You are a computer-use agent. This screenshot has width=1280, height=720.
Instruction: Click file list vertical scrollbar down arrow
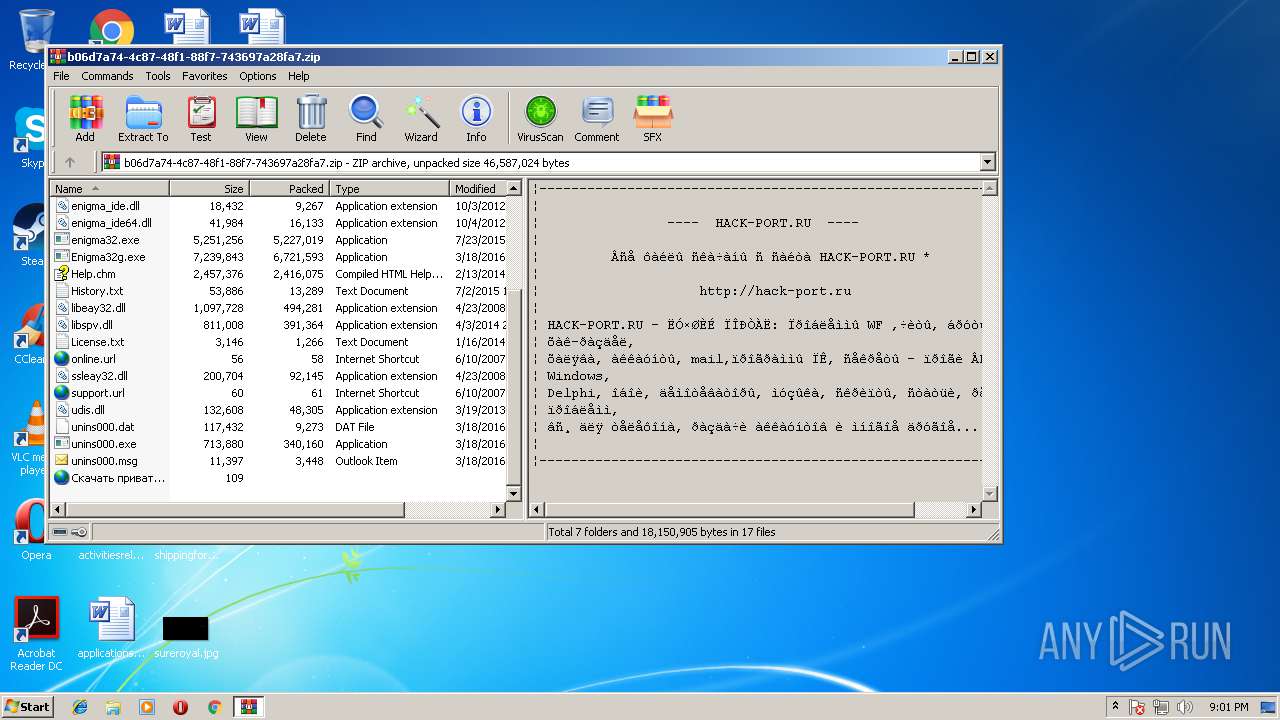[x=514, y=493]
